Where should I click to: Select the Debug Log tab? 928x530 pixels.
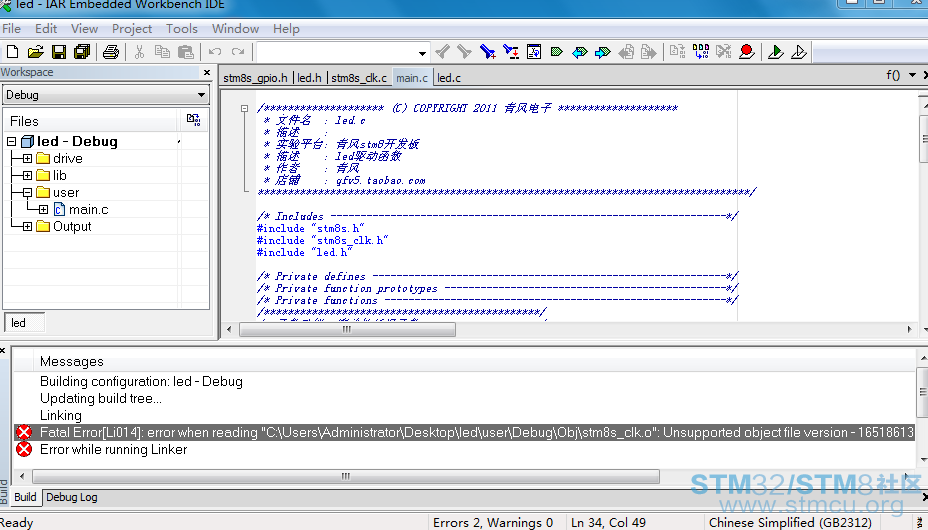(x=72, y=497)
